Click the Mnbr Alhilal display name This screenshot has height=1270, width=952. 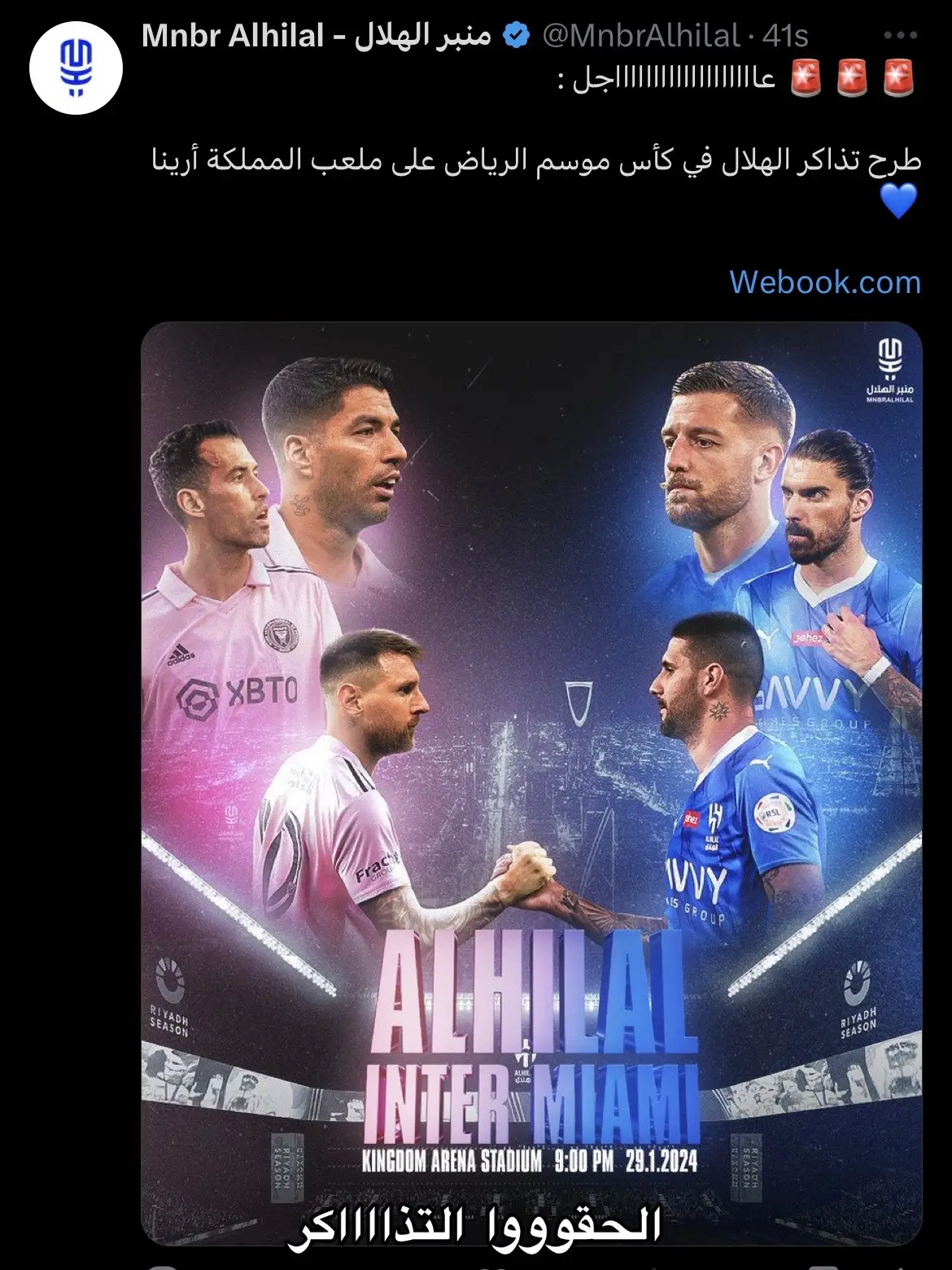pos(317,37)
